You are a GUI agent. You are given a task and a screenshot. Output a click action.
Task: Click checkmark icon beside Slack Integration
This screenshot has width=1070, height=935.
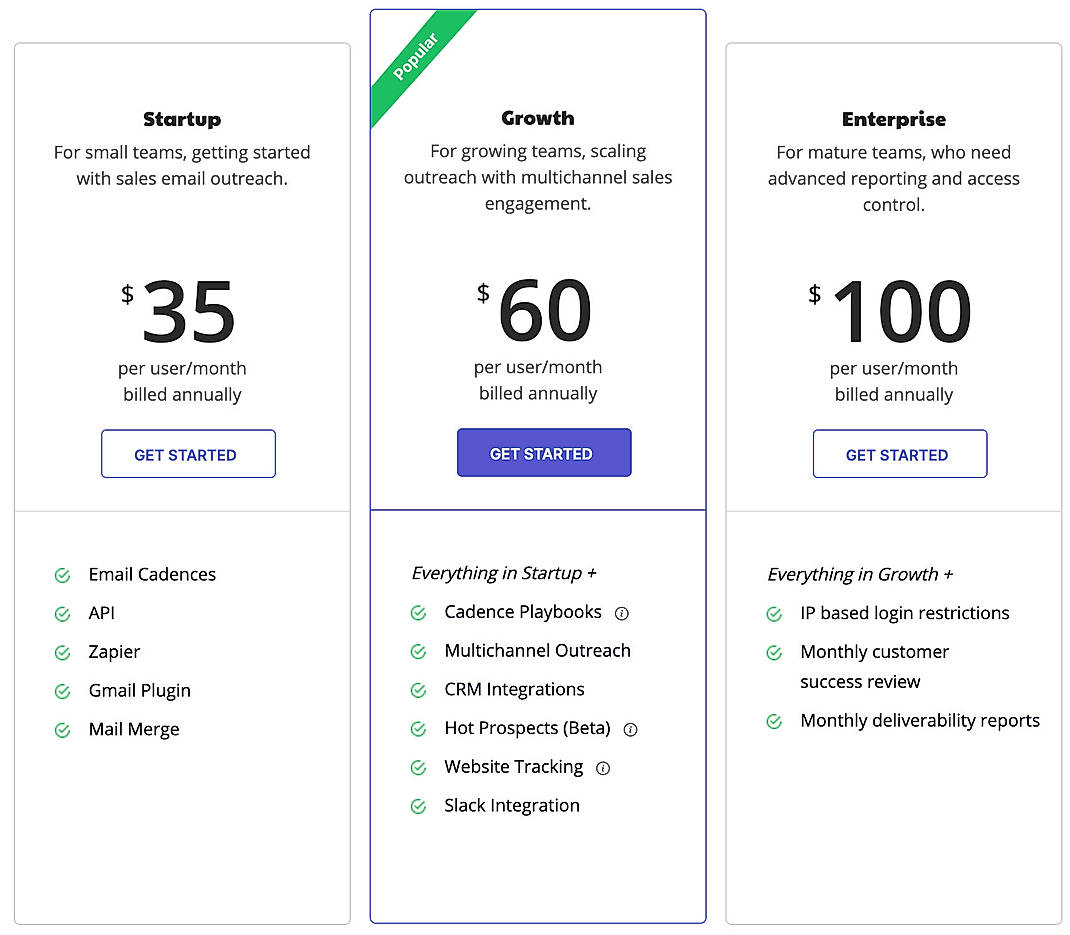tap(418, 806)
